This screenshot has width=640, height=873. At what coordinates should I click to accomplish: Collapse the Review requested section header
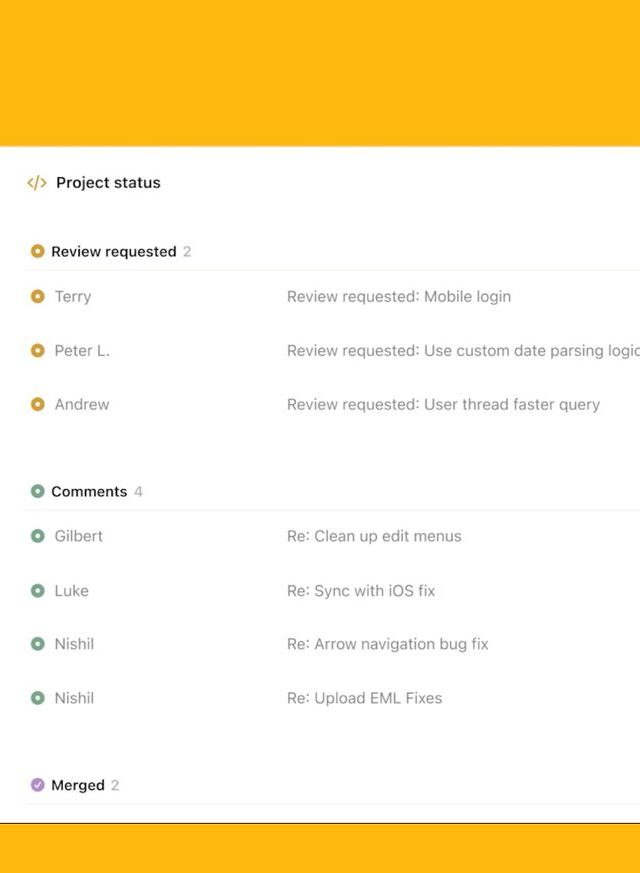pyautogui.click(x=113, y=252)
